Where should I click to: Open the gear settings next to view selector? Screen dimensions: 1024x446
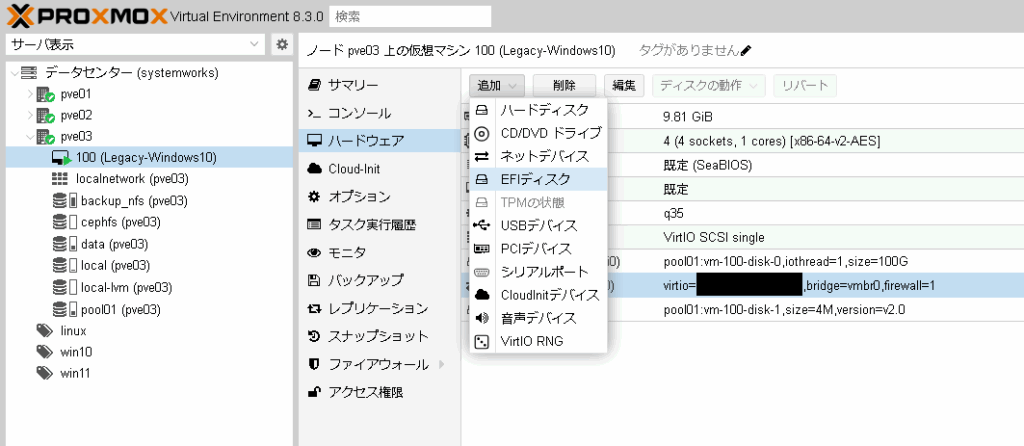[x=282, y=44]
